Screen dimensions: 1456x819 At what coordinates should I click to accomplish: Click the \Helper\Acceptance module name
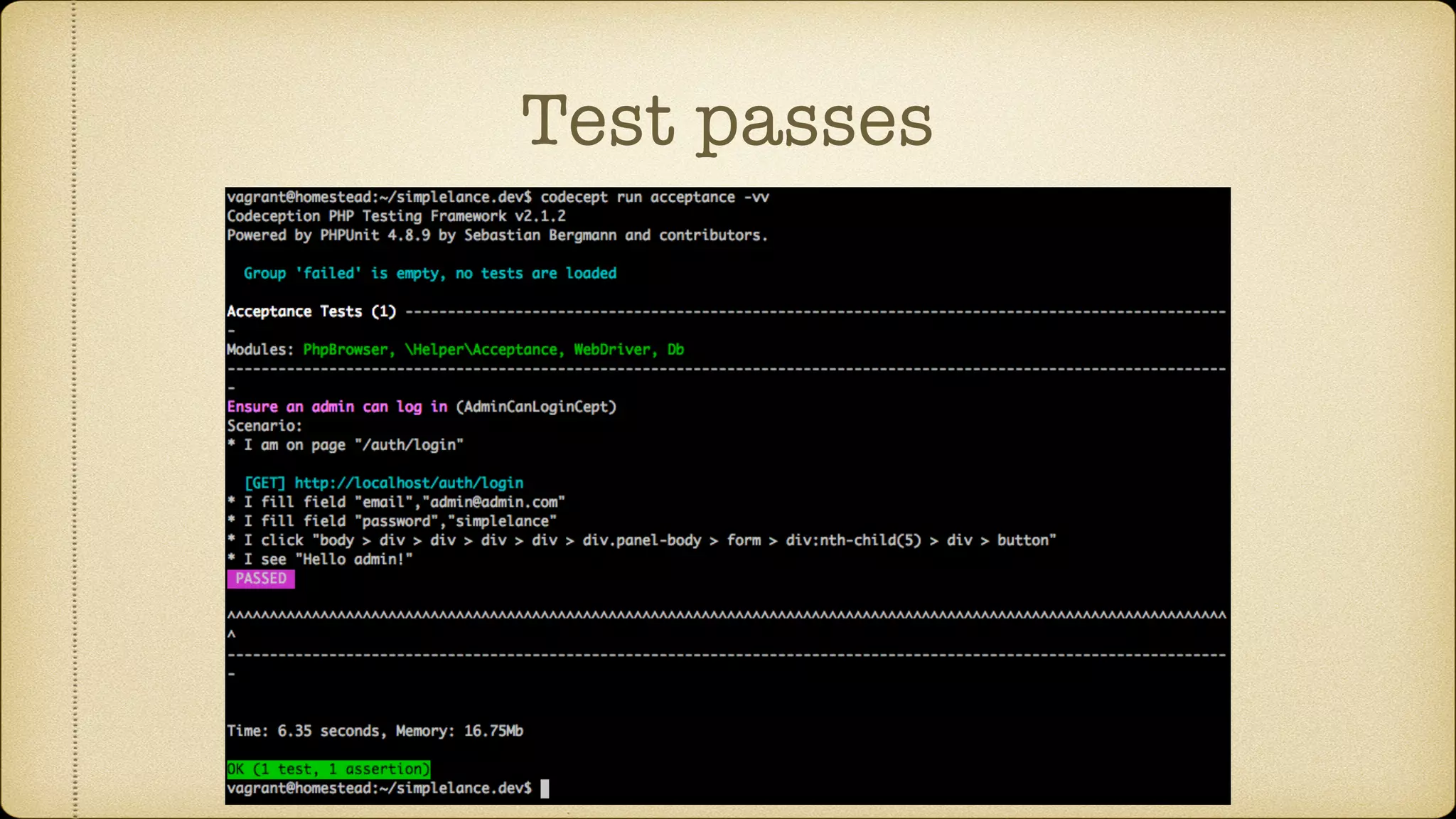coord(481,350)
